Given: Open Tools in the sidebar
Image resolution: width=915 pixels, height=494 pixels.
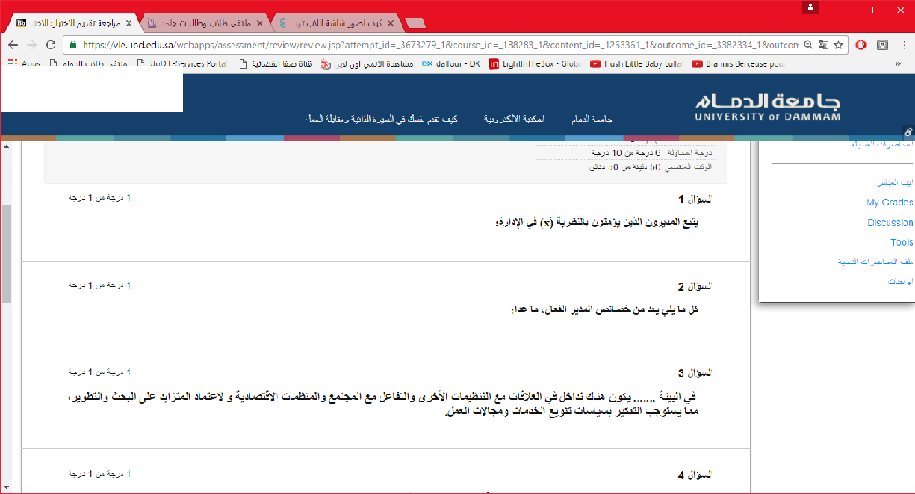Looking at the screenshot, I should point(902,242).
